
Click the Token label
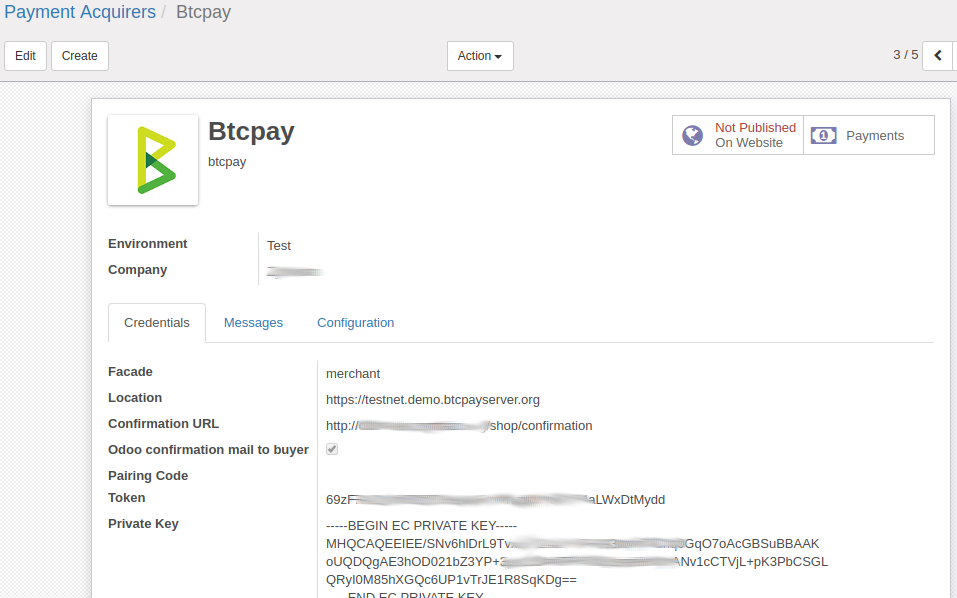(x=126, y=498)
